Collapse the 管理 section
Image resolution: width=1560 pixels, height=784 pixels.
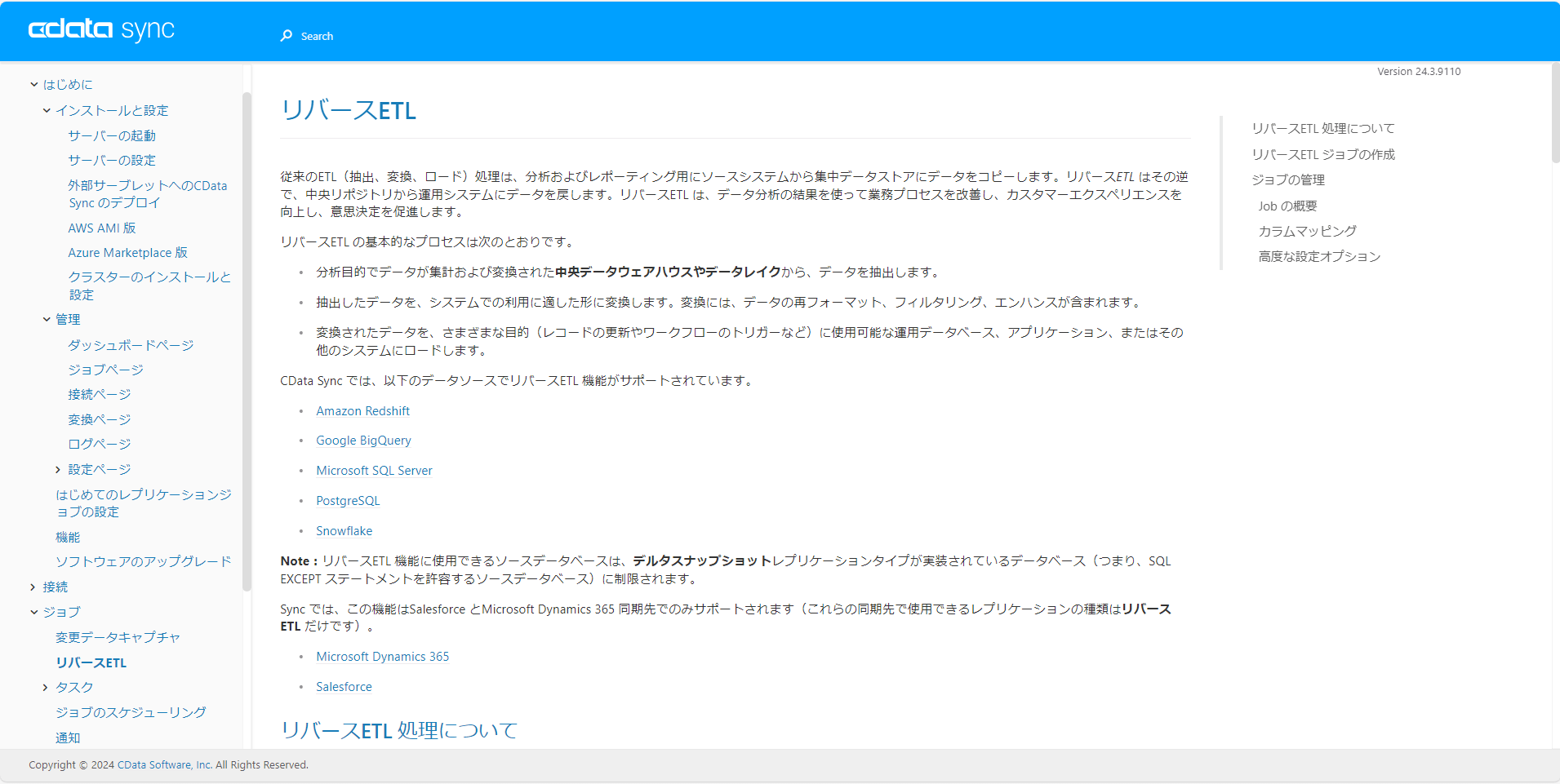[x=47, y=320]
